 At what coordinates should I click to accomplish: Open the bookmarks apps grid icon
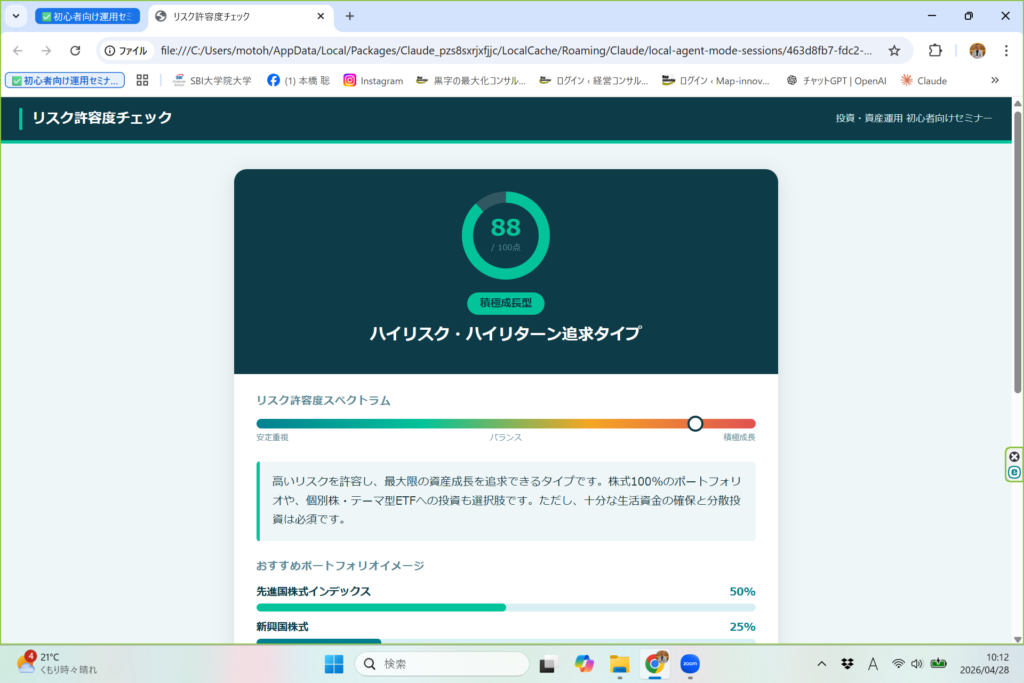tap(142, 80)
